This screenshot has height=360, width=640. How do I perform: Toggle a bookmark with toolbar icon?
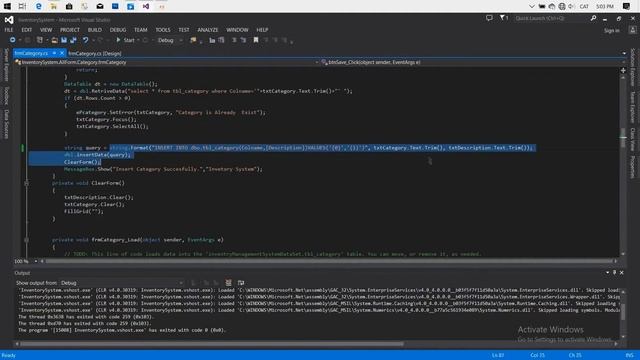[x=256, y=40]
